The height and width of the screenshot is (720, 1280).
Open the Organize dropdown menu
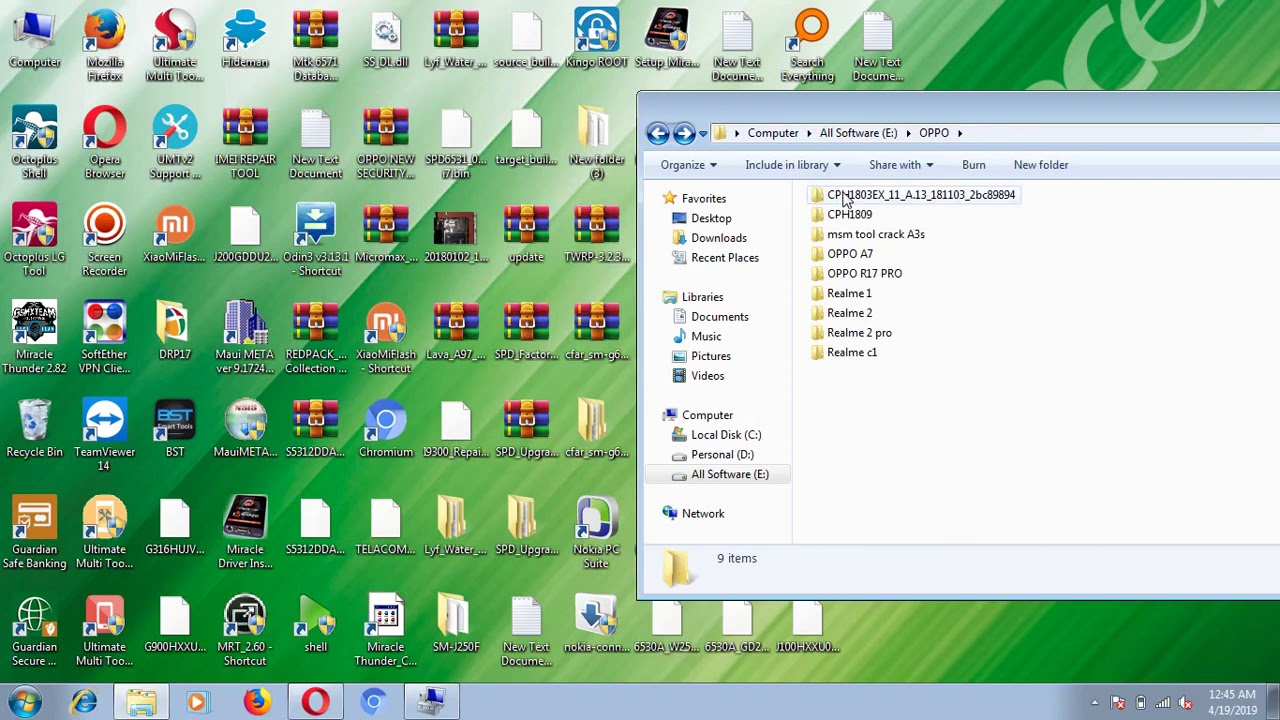coord(688,165)
